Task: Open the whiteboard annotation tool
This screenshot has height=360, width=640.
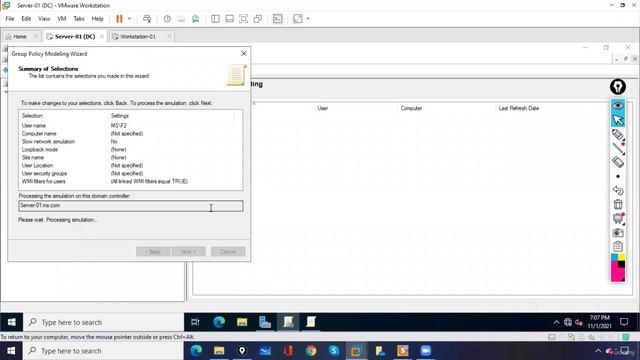Action: click(x=618, y=218)
